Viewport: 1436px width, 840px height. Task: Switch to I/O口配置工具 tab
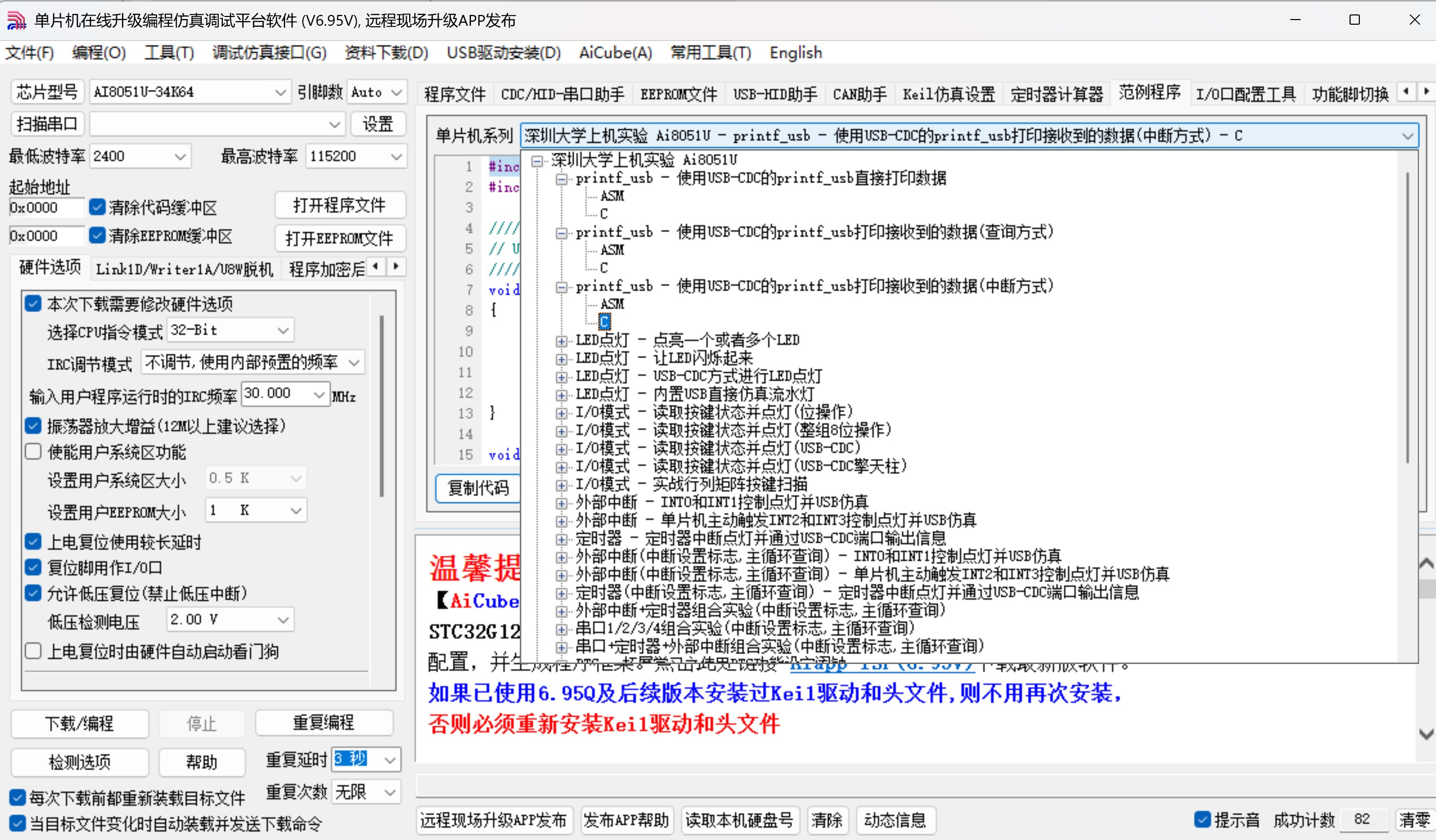(1246, 94)
